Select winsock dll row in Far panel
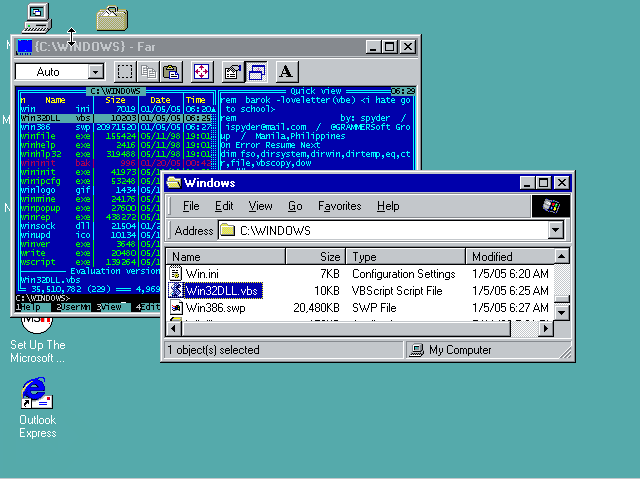The image size is (640, 480). coord(91,226)
